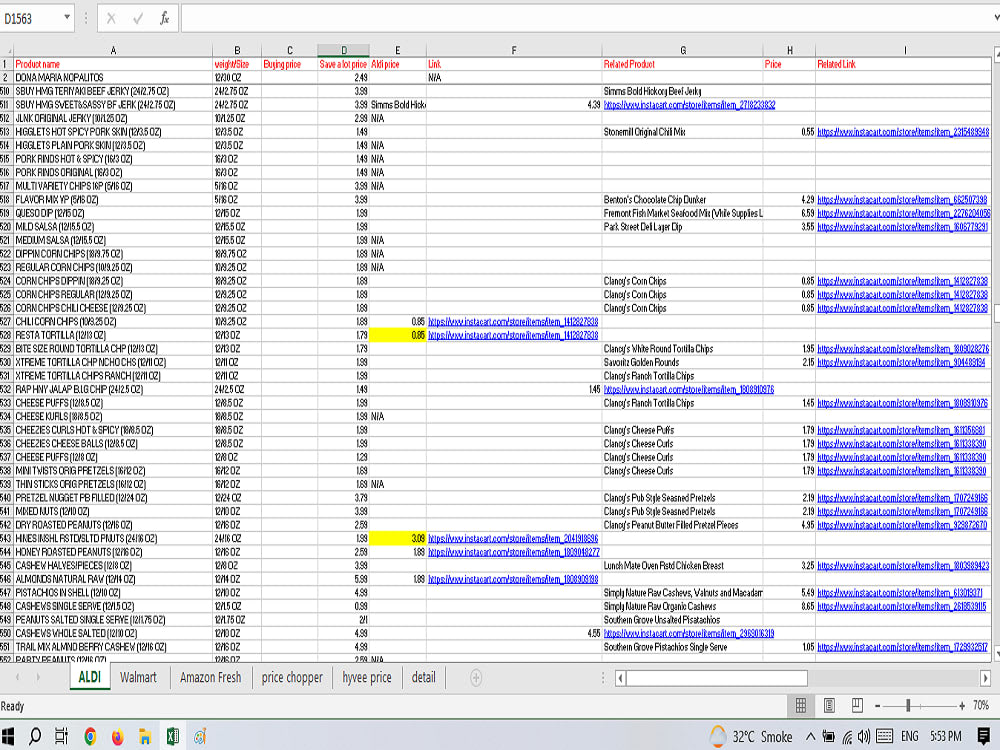
Task: Open the instacart link in row 546
Action: (513, 579)
